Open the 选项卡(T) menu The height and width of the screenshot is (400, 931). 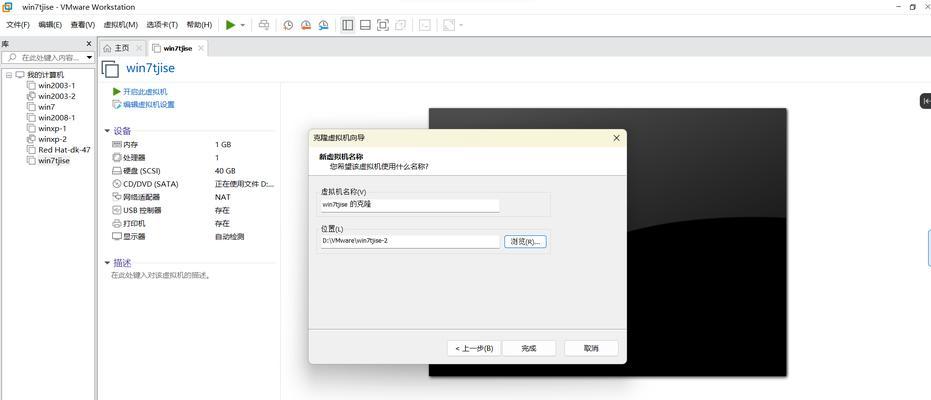point(162,25)
